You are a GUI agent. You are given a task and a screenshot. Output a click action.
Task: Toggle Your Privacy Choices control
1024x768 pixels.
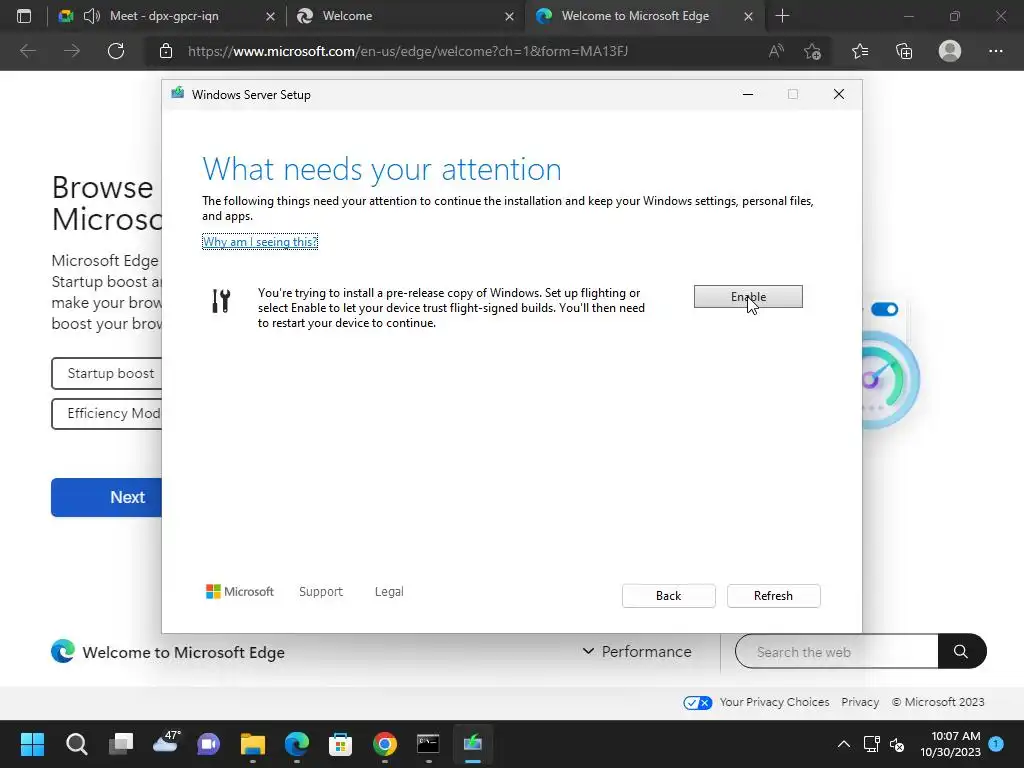point(697,703)
